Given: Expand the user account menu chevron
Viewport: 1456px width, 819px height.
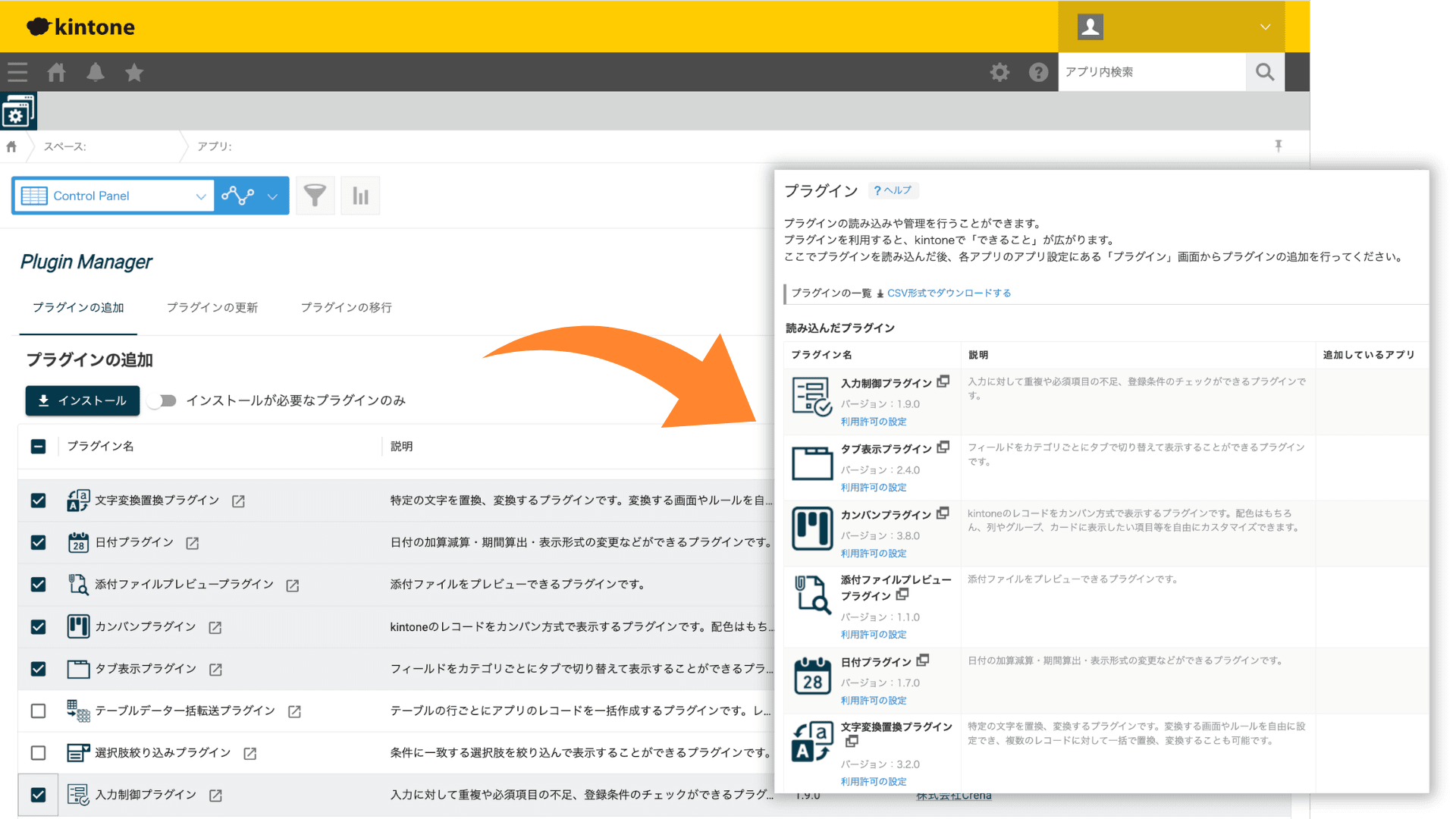Looking at the screenshot, I should (x=1265, y=27).
